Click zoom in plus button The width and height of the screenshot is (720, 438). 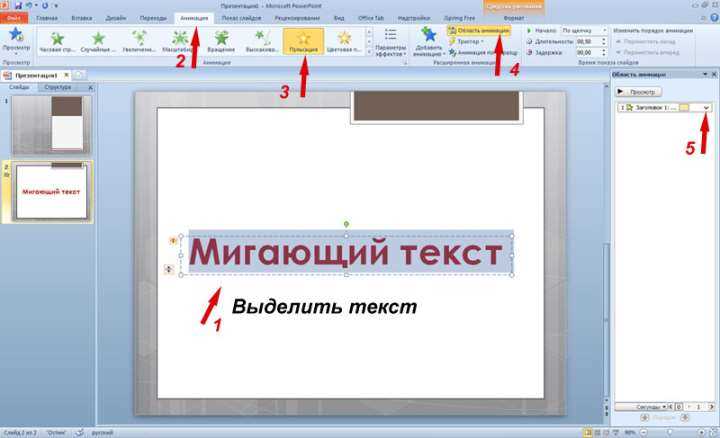tap(701, 432)
